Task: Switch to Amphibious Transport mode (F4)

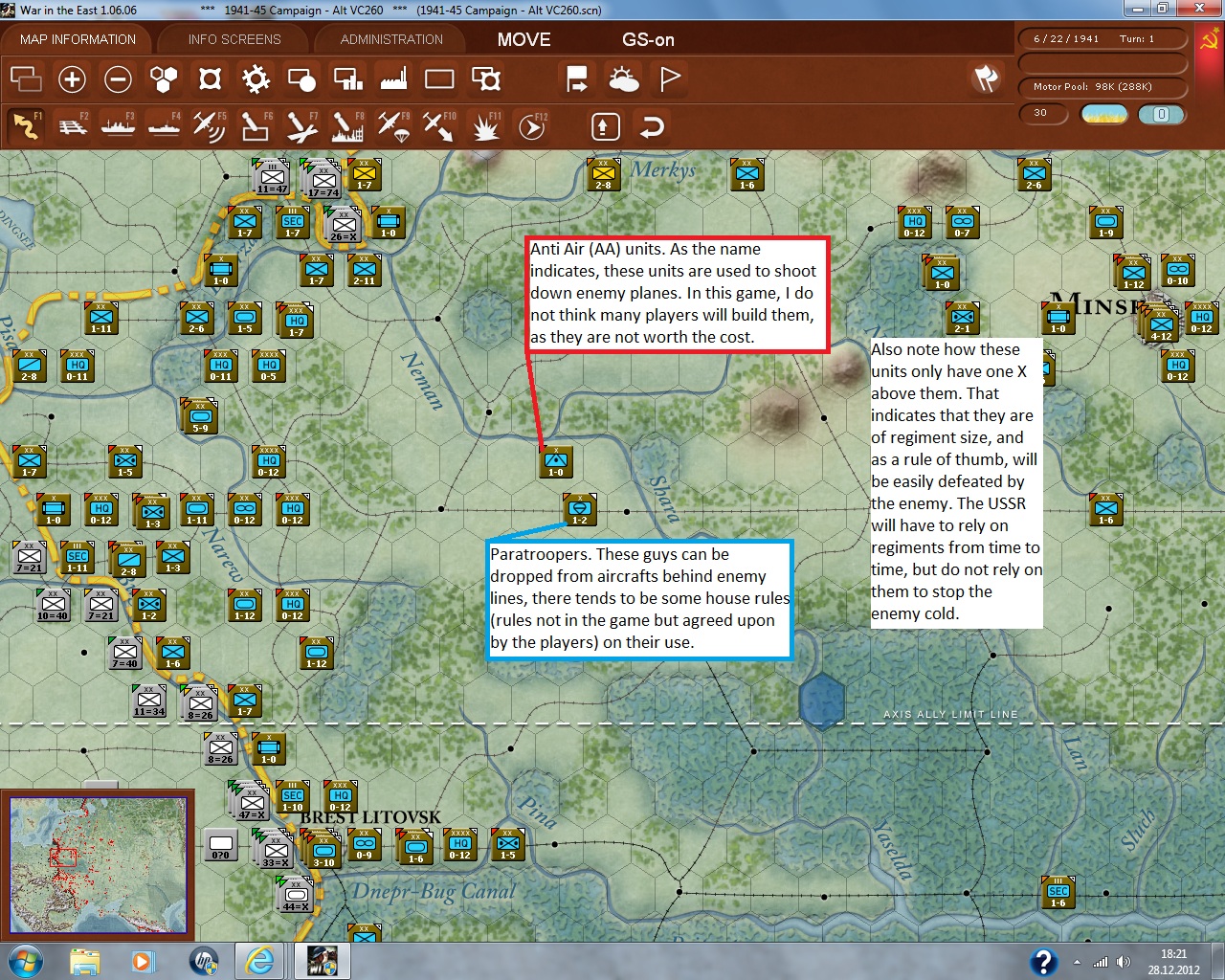Action: 164,126
